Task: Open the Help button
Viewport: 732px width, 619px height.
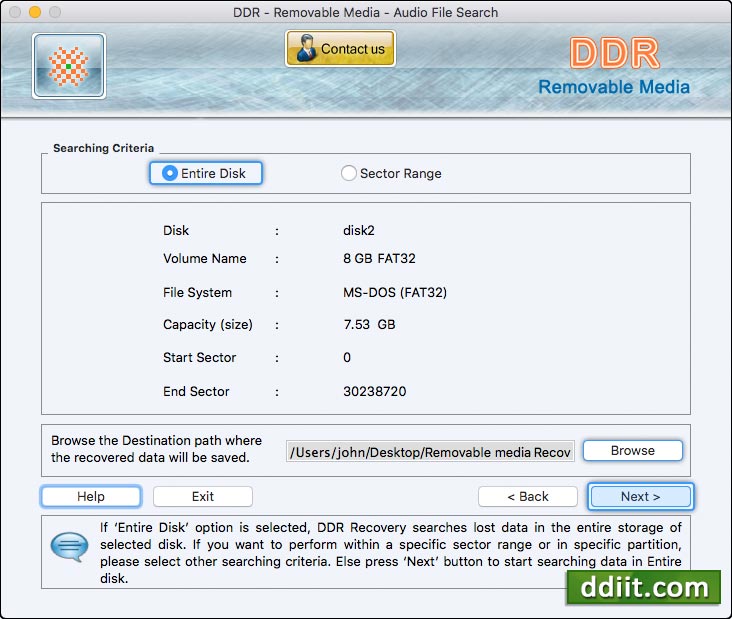Action: point(91,496)
